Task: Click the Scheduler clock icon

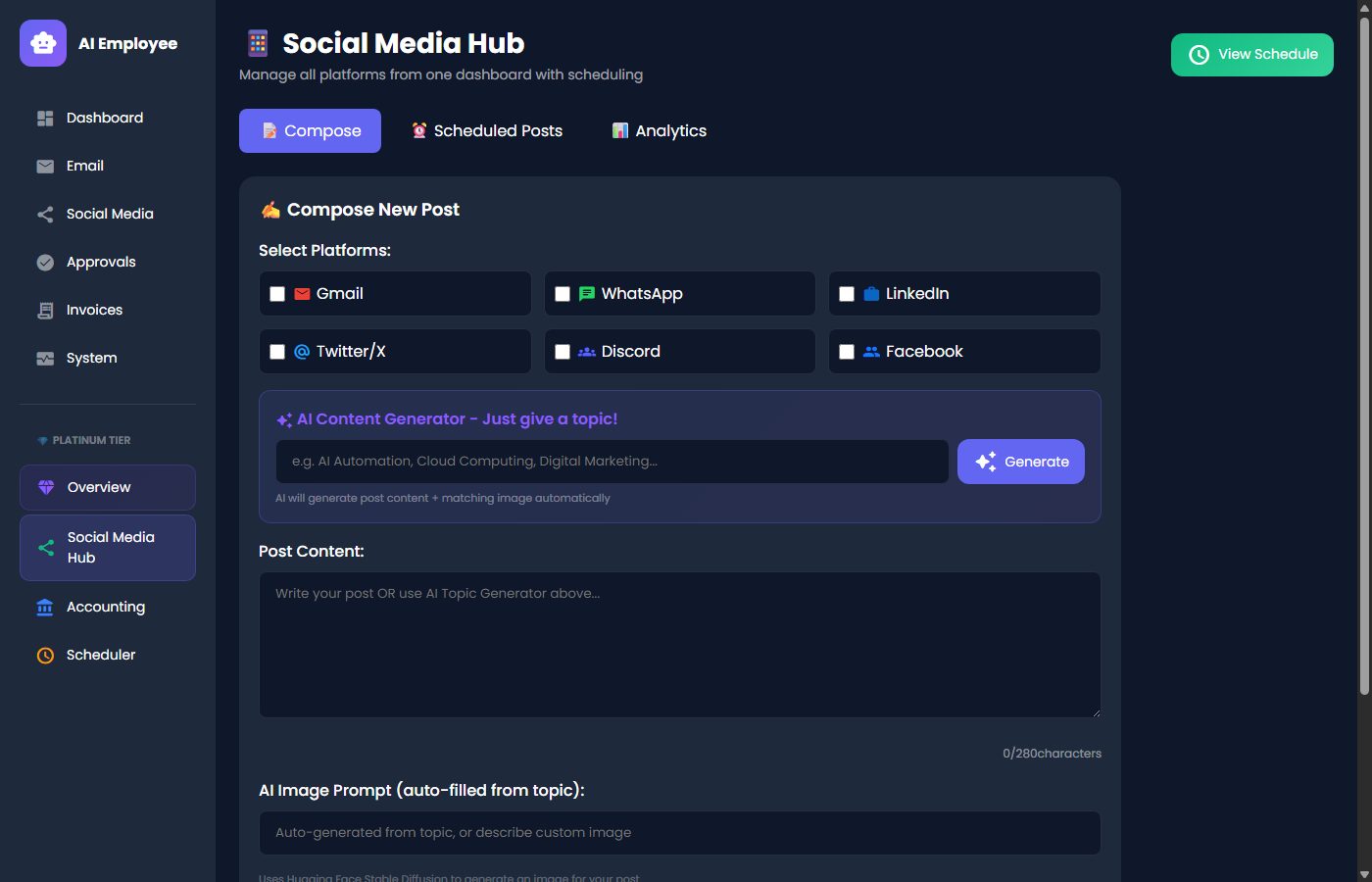Action: click(45, 656)
